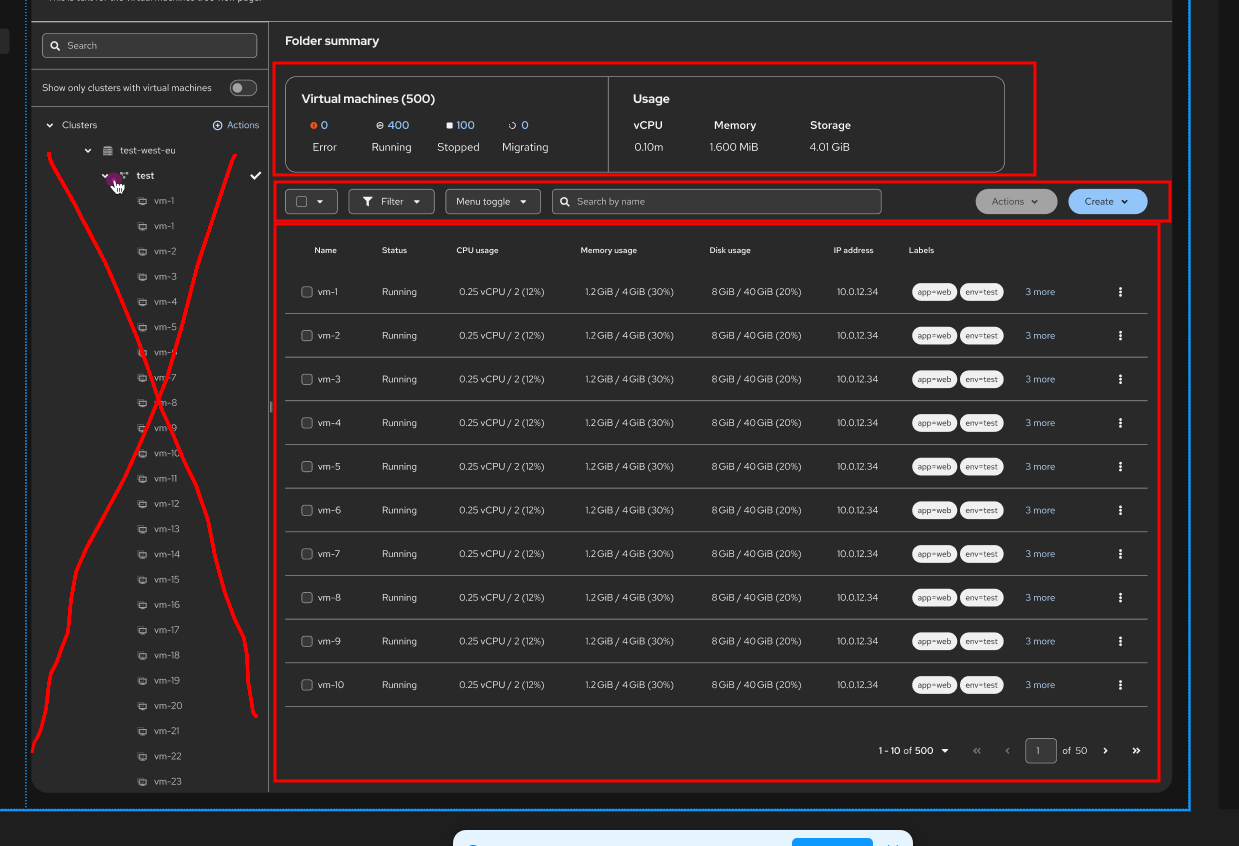Open the 1 - 10 of 500 per-page dropdown
Viewport: 1239px width, 846px height.
point(913,751)
